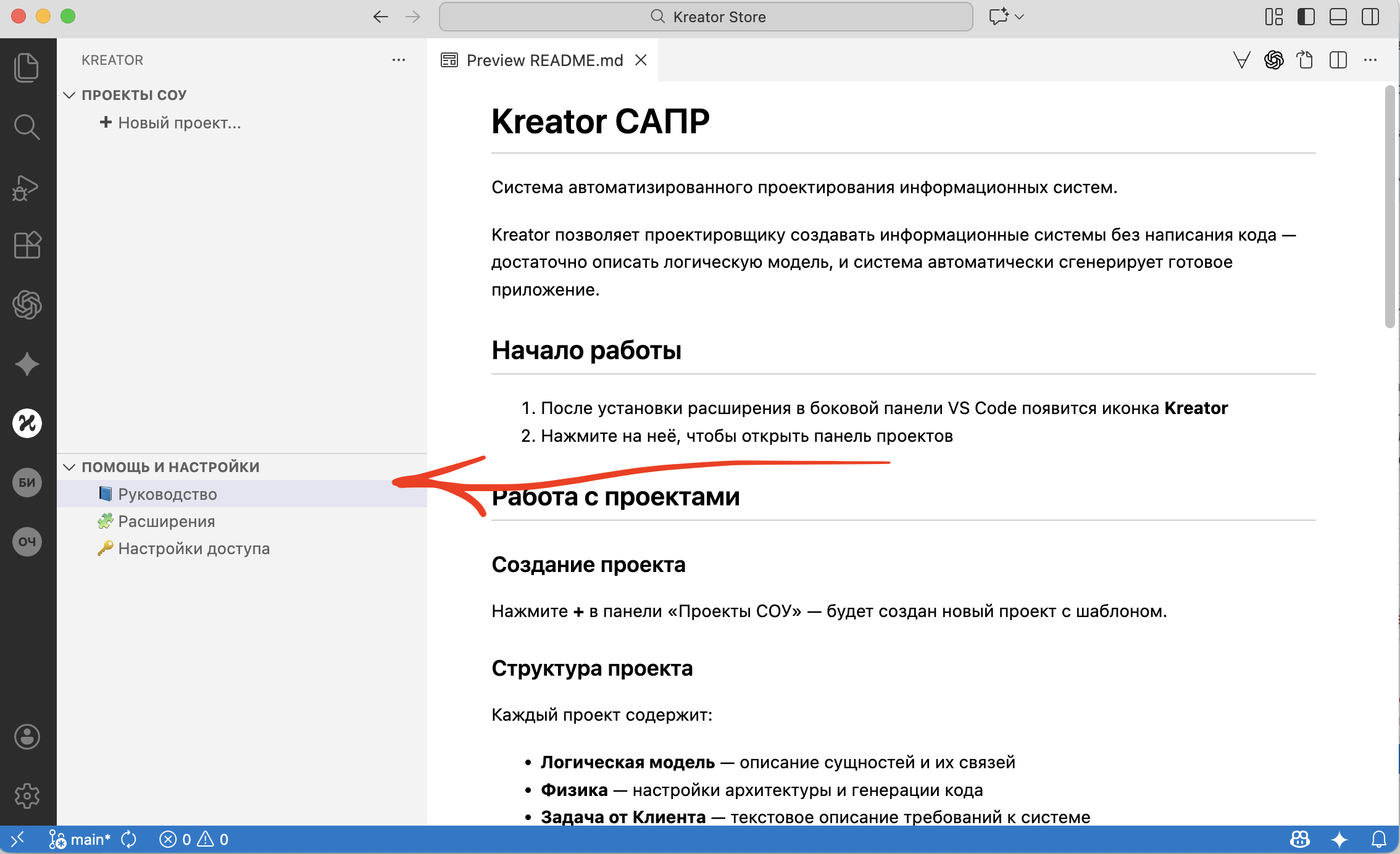Collapse the ПОМОЩЬ И НАСТРОЙКИ section

pos(69,466)
